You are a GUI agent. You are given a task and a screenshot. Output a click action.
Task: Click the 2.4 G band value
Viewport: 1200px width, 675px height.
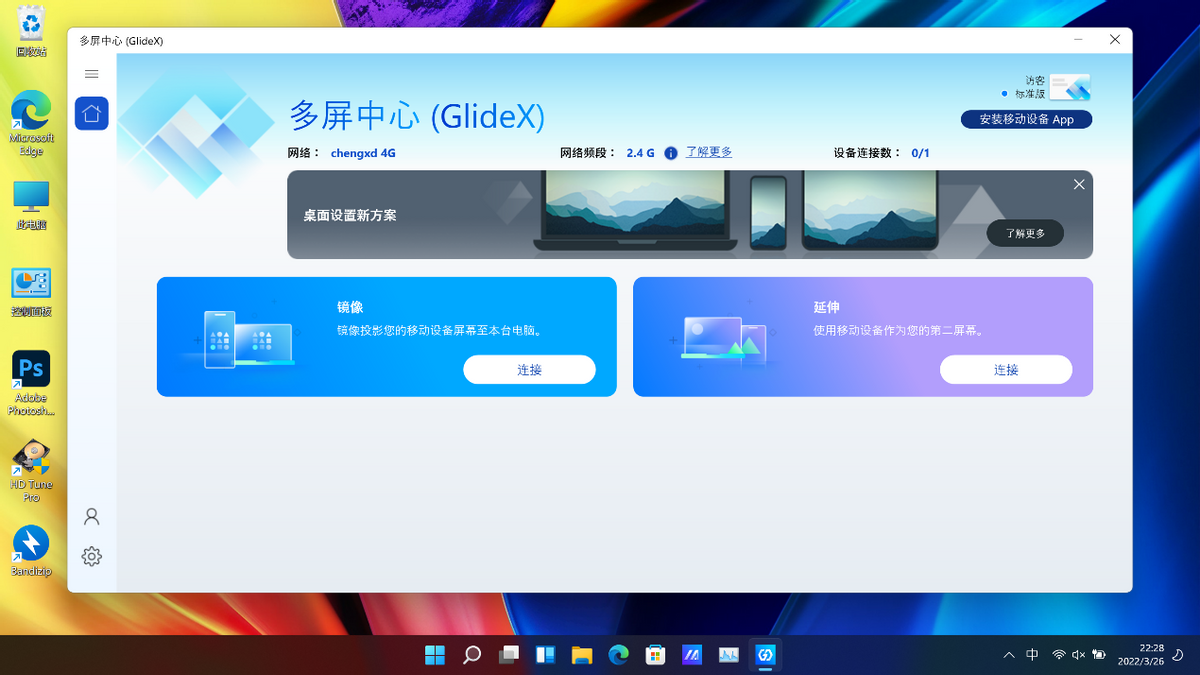(641, 153)
